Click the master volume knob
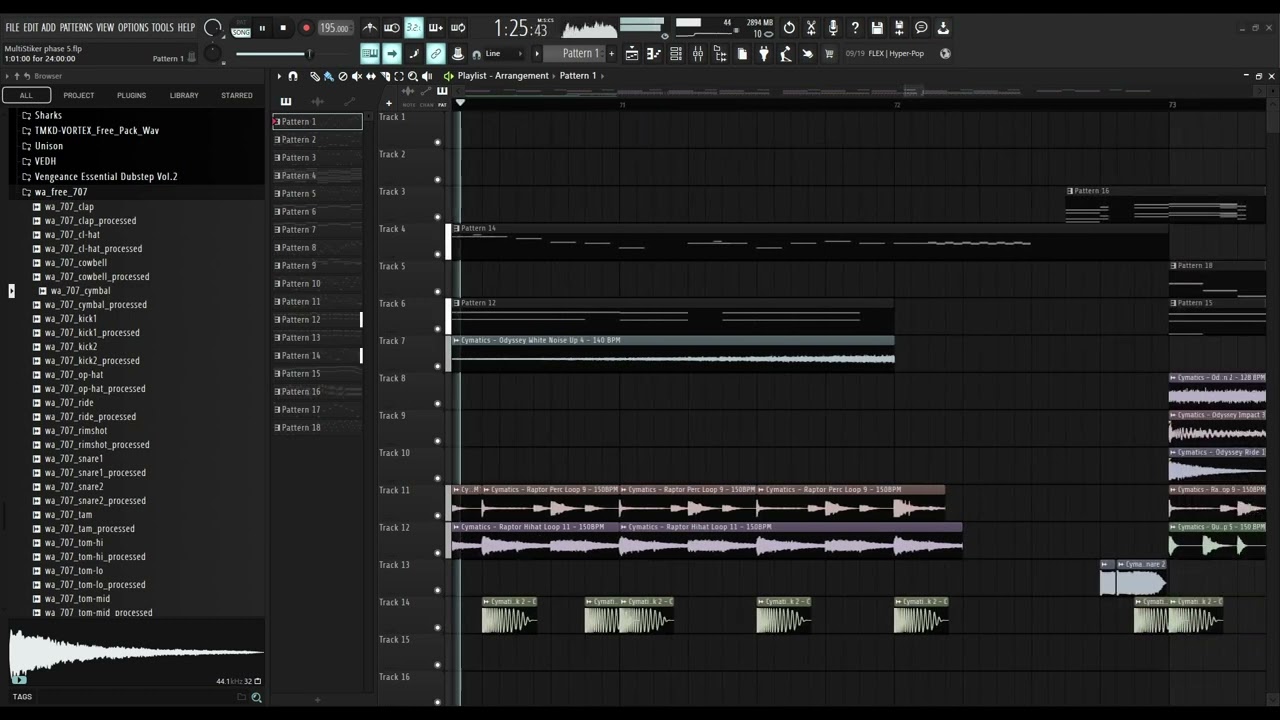The height and width of the screenshot is (720, 1280). tap(213, 28)
